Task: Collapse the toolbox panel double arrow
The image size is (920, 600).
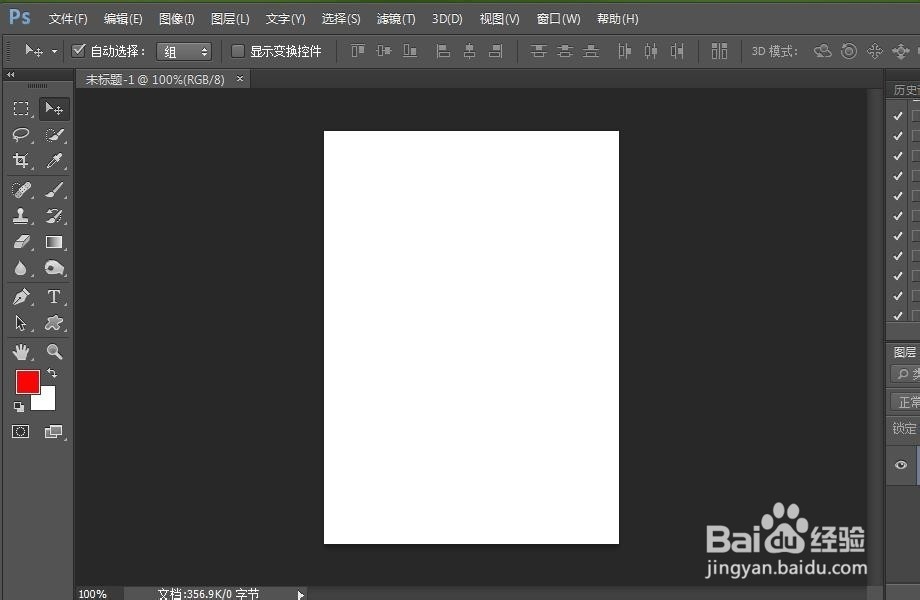Action: click(11, 74)
